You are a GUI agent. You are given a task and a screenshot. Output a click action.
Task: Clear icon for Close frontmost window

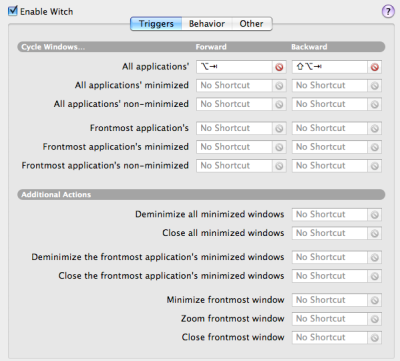[375, 337]
